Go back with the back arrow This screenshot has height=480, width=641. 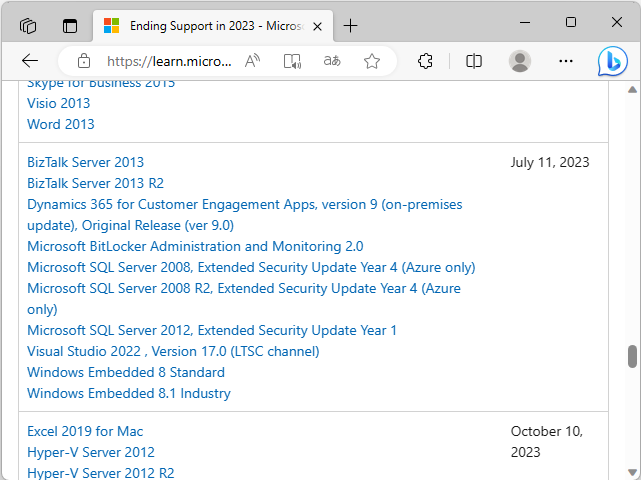pyautogui.click(x=30, y=61)
